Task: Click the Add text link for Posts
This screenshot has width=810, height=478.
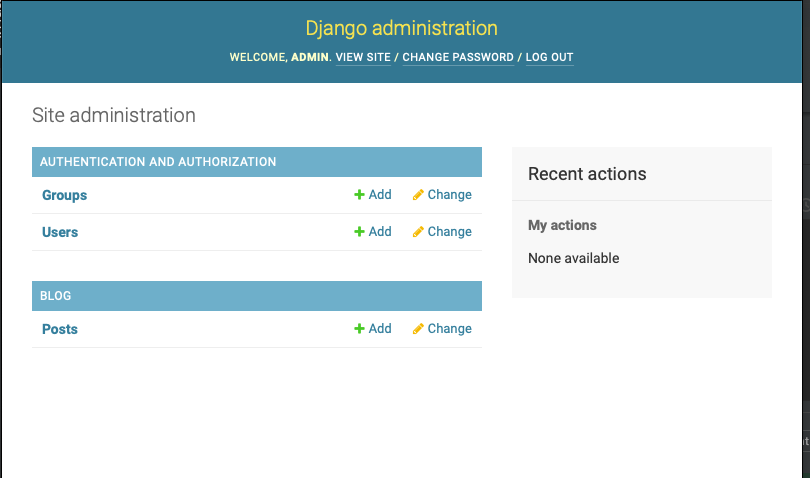Action: coord(380,329)
